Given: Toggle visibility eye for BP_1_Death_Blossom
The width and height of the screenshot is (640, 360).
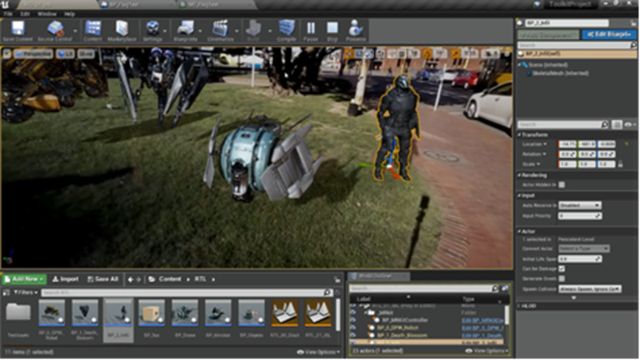Looking at the screenshot, I should [x=353, y=336].
